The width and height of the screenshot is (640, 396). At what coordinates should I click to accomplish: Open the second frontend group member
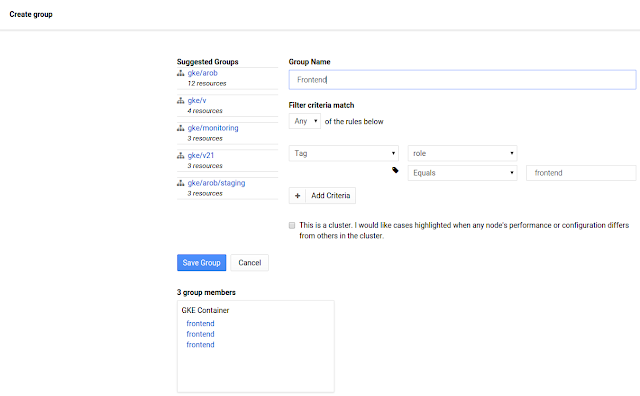click(x=200, y=334)
